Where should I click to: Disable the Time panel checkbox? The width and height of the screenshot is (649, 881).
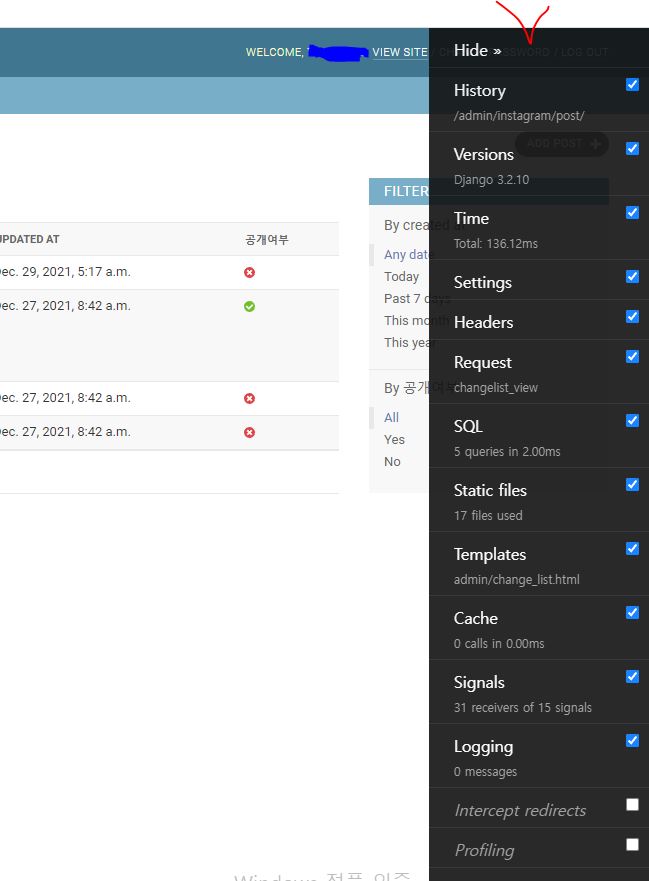pyautogui.click(x=632, y=212)
